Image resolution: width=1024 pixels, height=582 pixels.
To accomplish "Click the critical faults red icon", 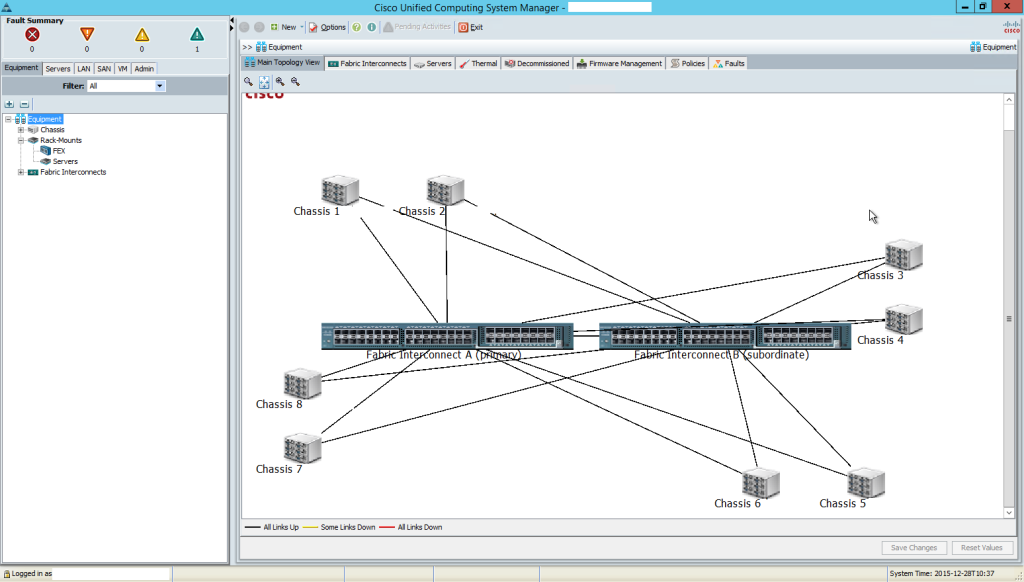I will coord(32,35).
